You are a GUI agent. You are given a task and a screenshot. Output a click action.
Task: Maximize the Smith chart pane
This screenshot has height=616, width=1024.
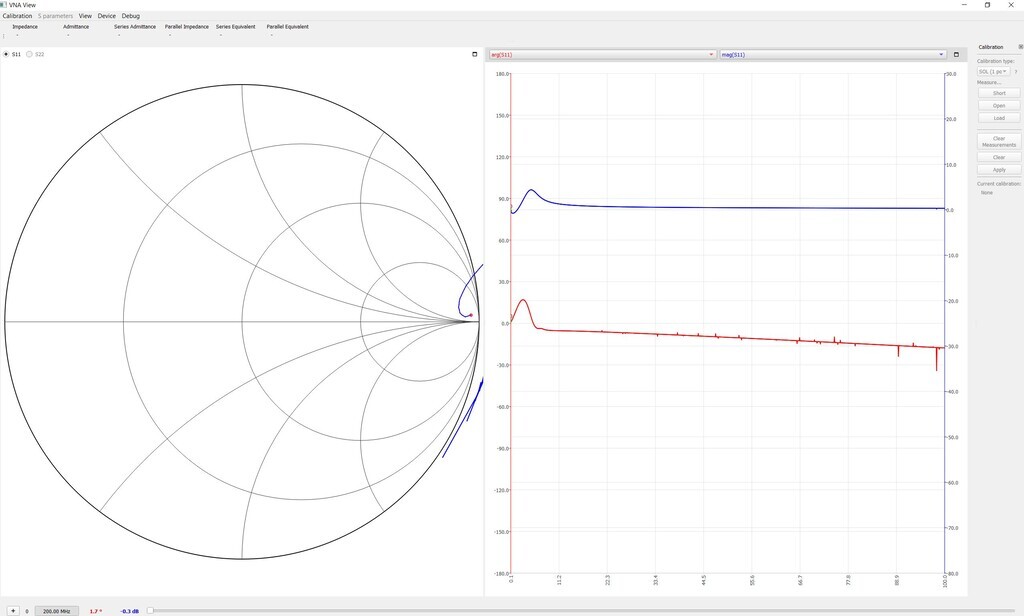coord(475,54)
